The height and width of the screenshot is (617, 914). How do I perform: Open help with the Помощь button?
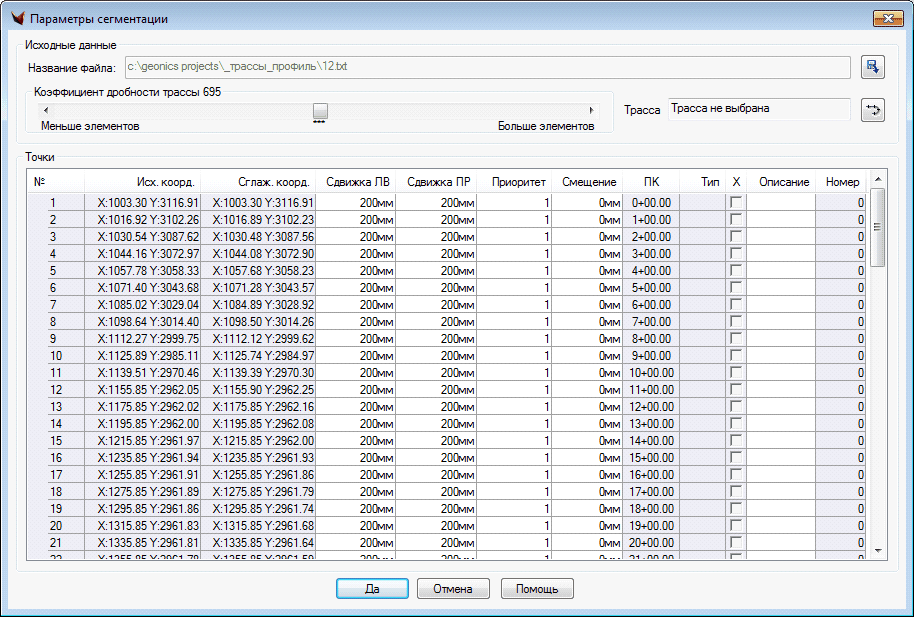[x=537, y=589]
